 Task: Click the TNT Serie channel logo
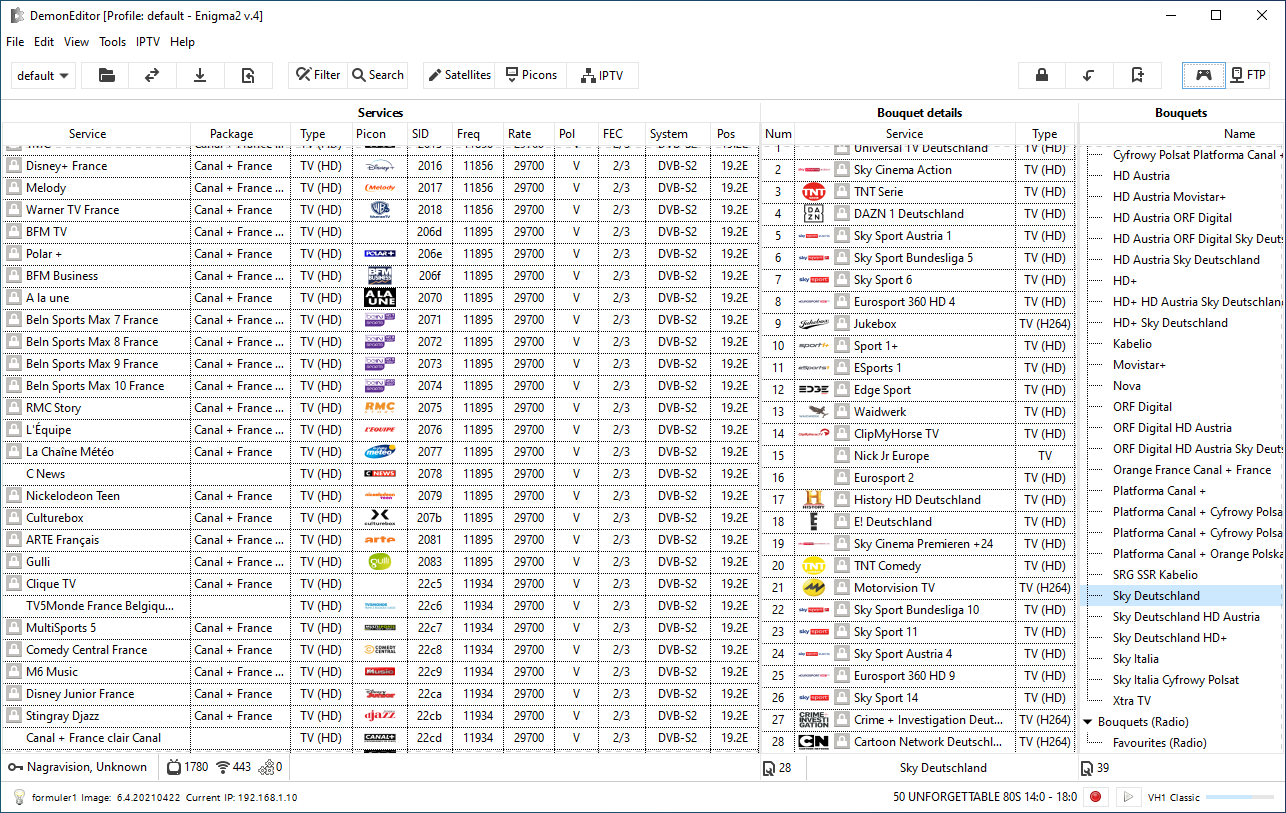click(812, 192)
